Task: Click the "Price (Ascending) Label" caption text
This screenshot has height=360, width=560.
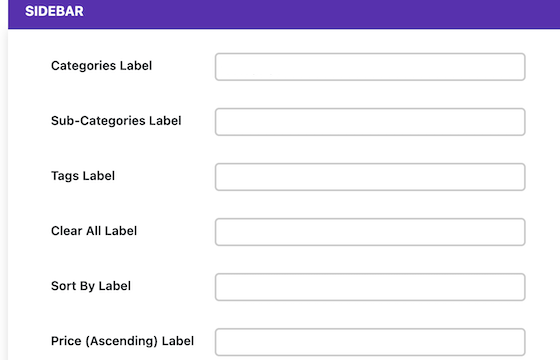Action: pos(122,341)
